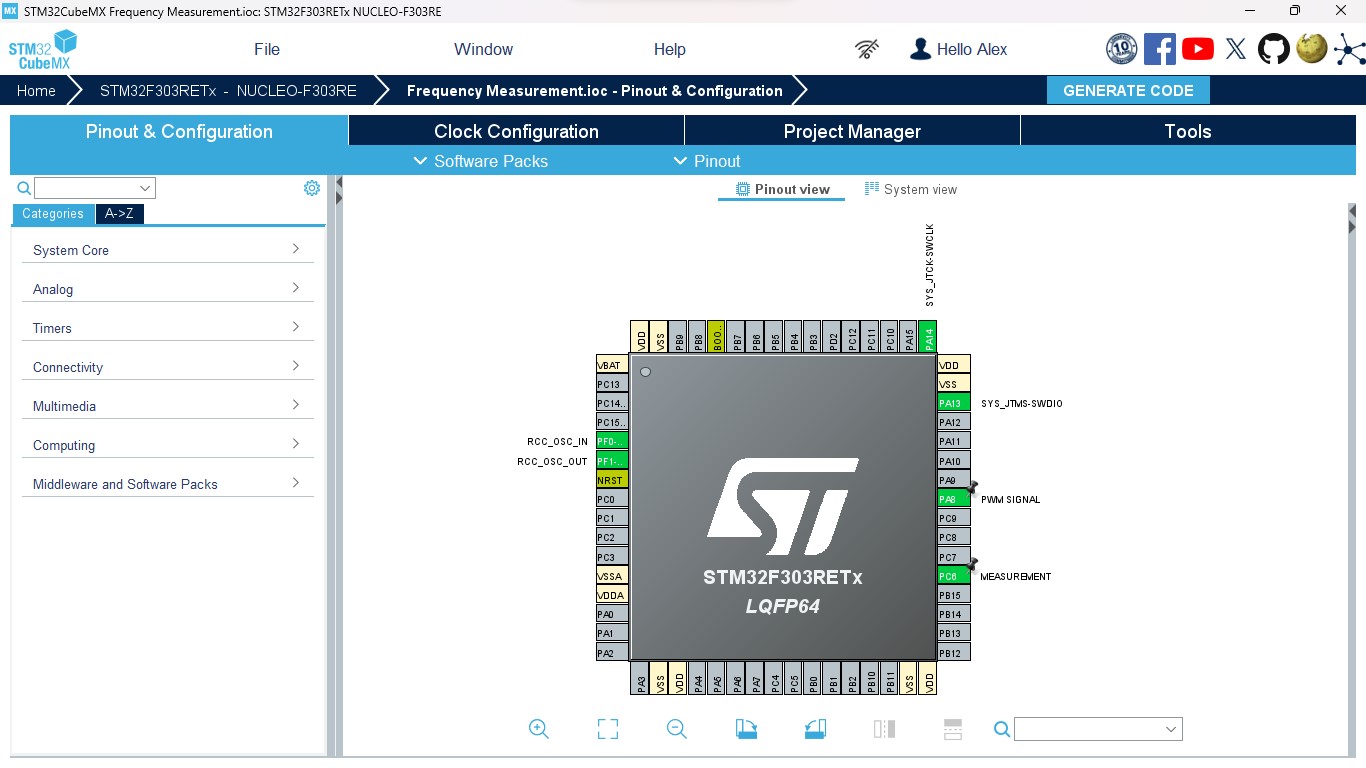Click the VBAT pin

point(612,365)
